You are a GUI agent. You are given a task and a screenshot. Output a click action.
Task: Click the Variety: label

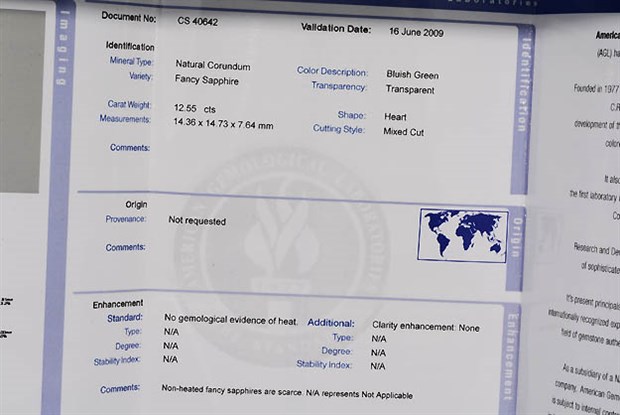click(x=141, y=76)
